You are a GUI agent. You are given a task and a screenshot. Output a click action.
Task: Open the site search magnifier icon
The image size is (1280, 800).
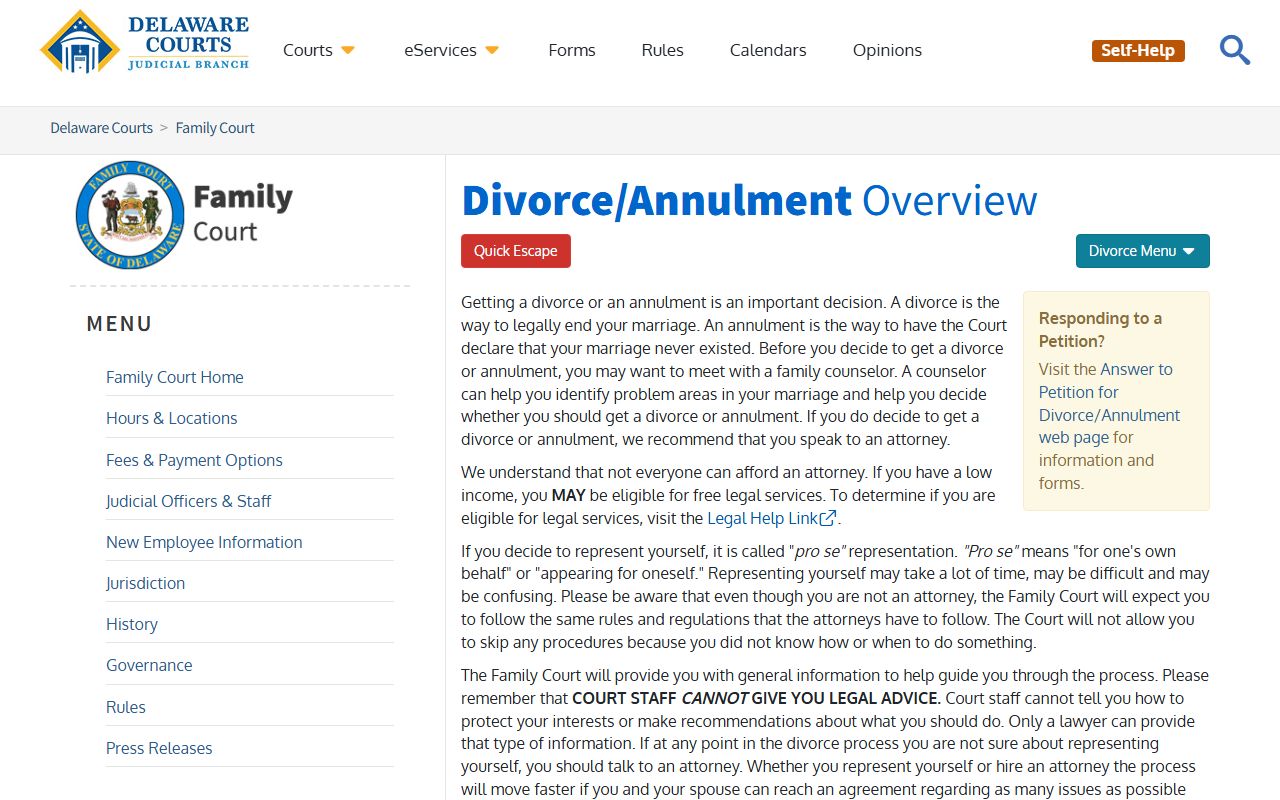point(1235,50)
